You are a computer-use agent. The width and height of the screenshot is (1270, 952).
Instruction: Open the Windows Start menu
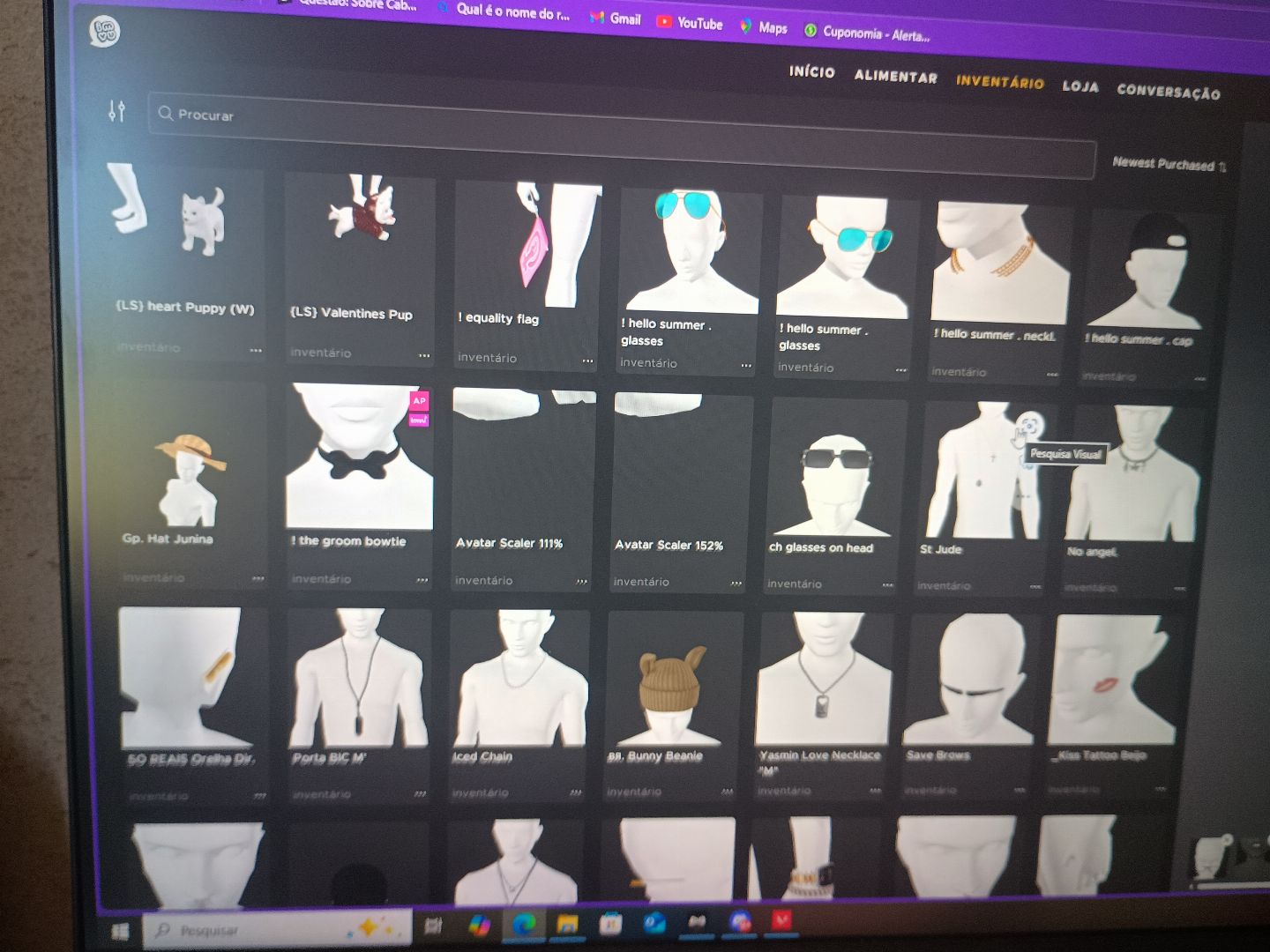point(120,931)
